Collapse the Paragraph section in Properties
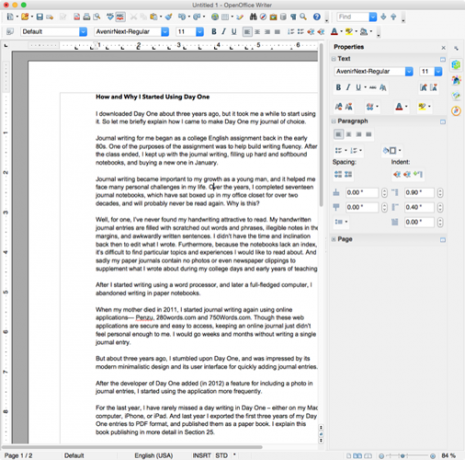This screenshot has height=460, width=465. (333, 121)
